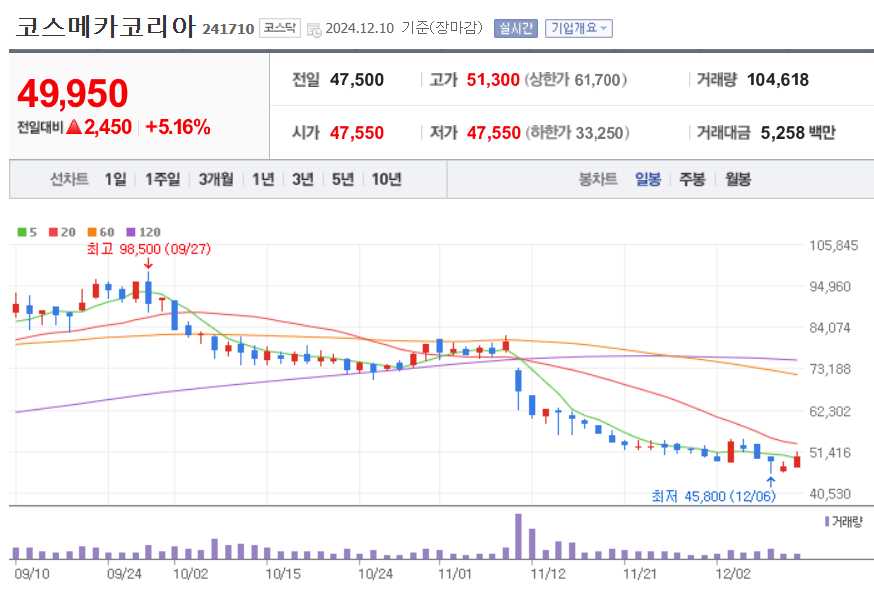The height and width of the screenshot is (597, 874).
Task: Click the 최저 45,800 (12/06) low label
Action: [x=713, y=496]
